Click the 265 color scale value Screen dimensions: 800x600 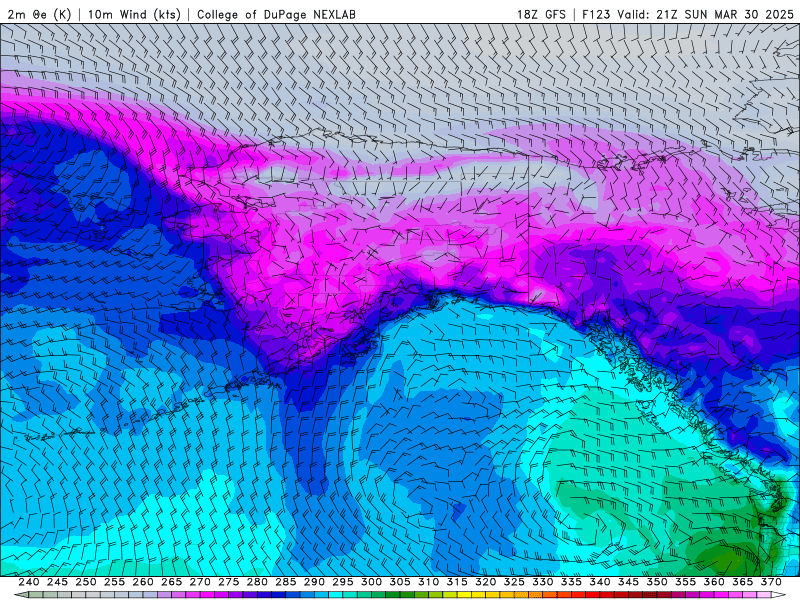point(171,582)
